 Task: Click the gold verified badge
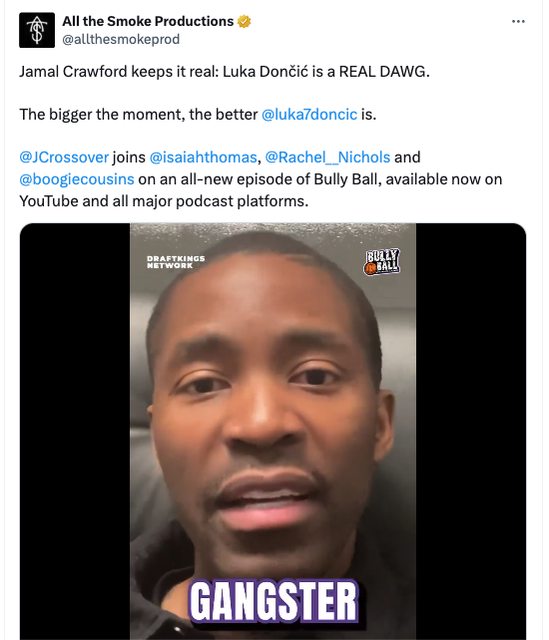click(x=244, y=21)
